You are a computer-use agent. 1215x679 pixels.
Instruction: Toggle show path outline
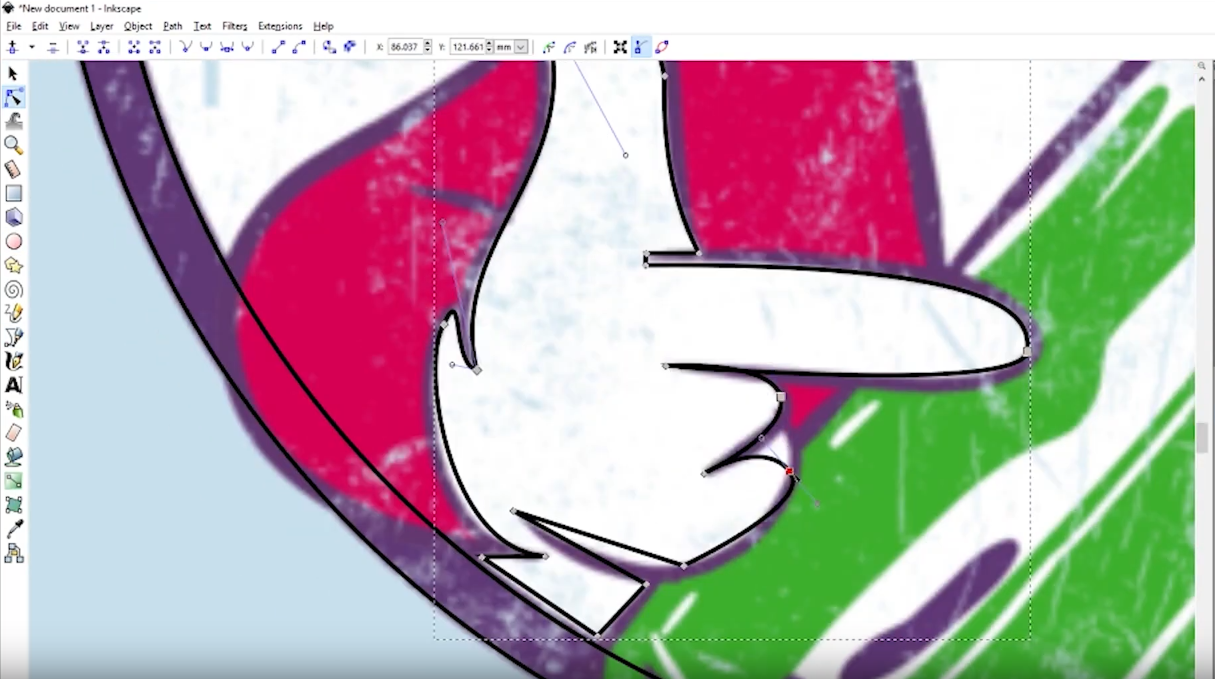pyautogui.click(x=662, y=47)
